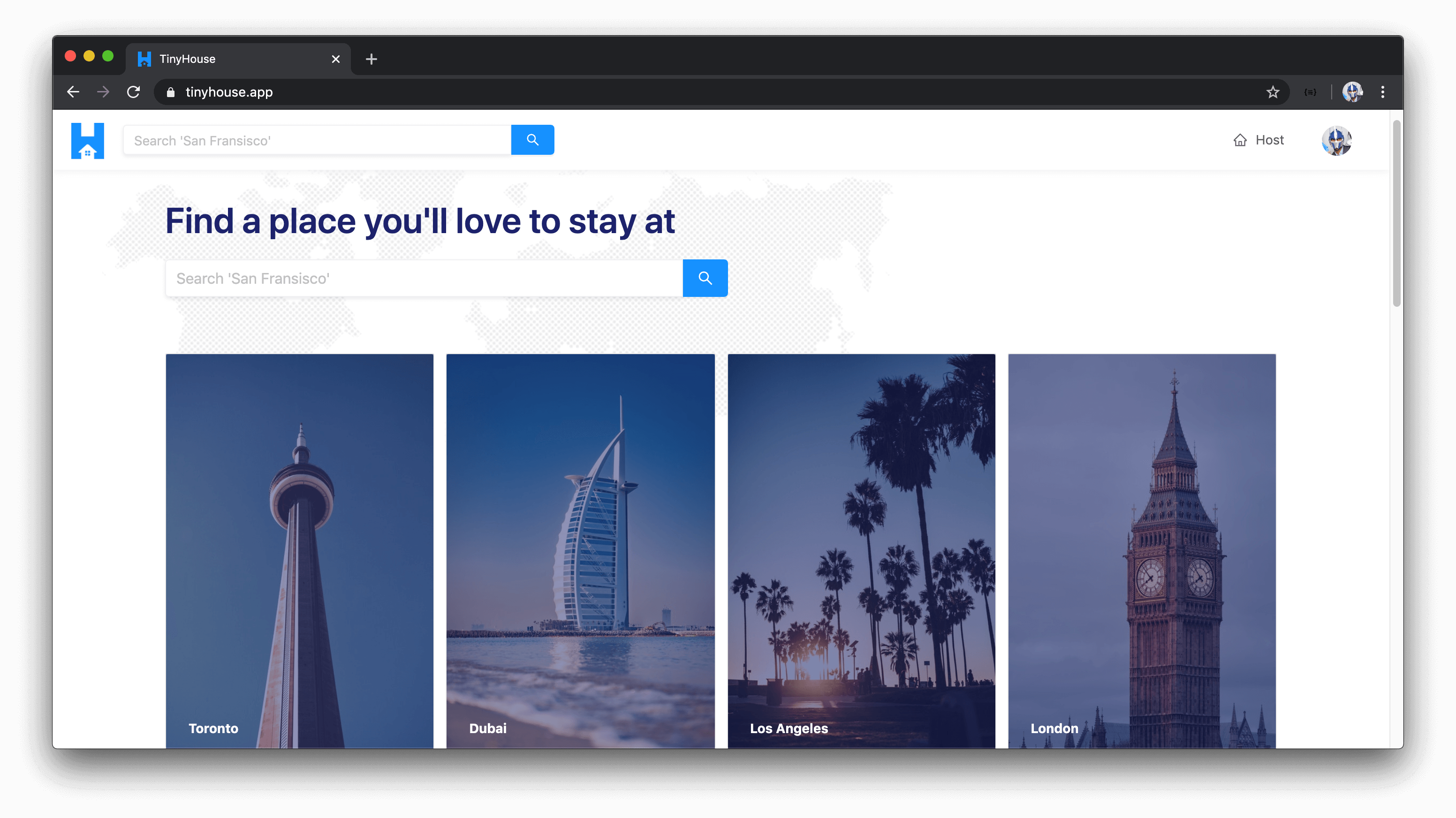Focus the hero Search 'San Fransisco' input

click(424, 278)
